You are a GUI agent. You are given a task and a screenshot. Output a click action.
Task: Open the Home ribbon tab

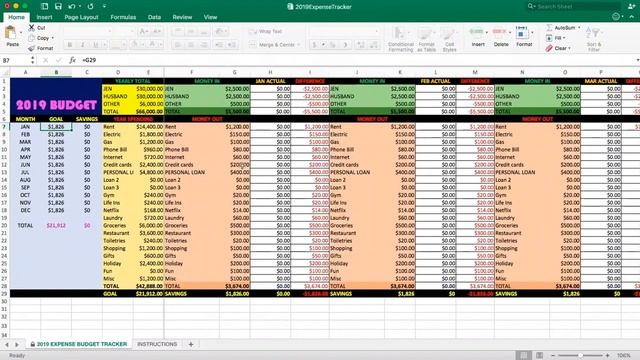click(x=16, y=17)
